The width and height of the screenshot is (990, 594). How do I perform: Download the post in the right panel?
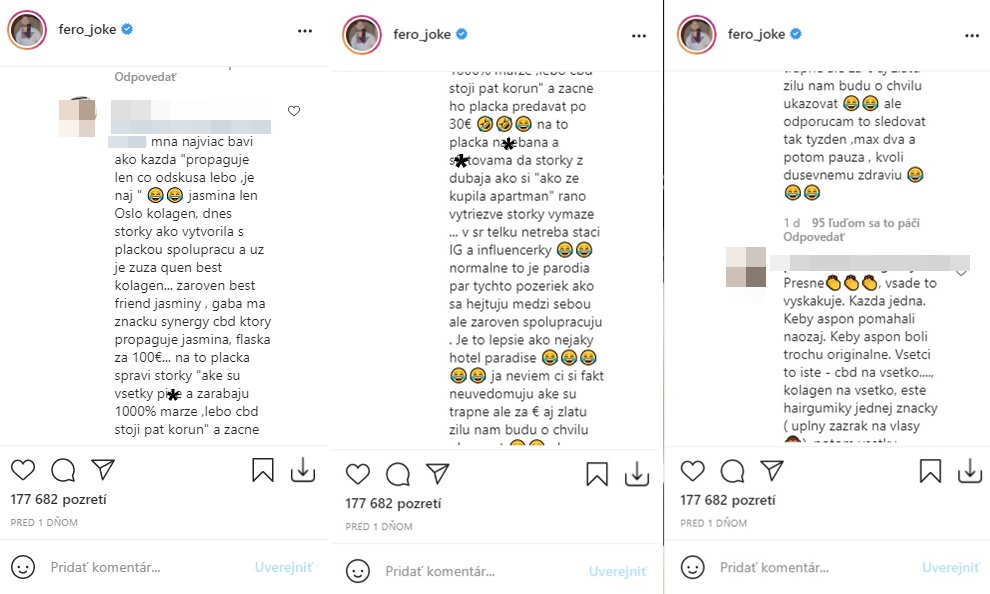970,470
